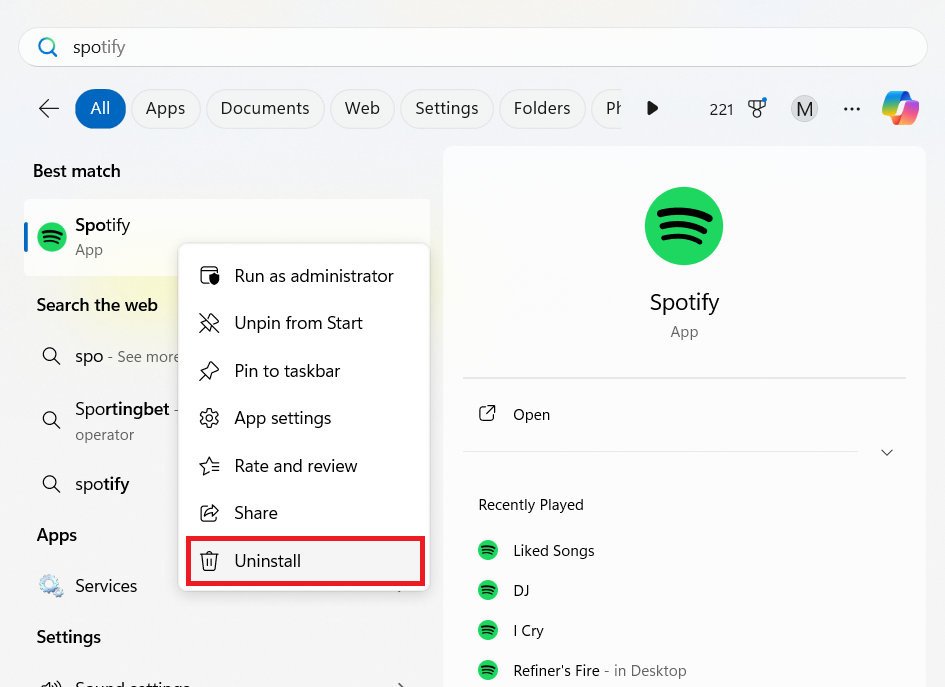Open the M account avatar
This screenshot has height=687, width=945.
pos(804,109)
